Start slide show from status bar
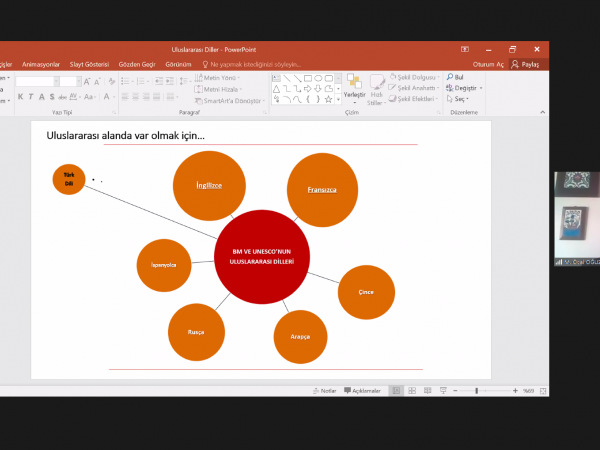The image size is (600, 450). click(443, 391)
